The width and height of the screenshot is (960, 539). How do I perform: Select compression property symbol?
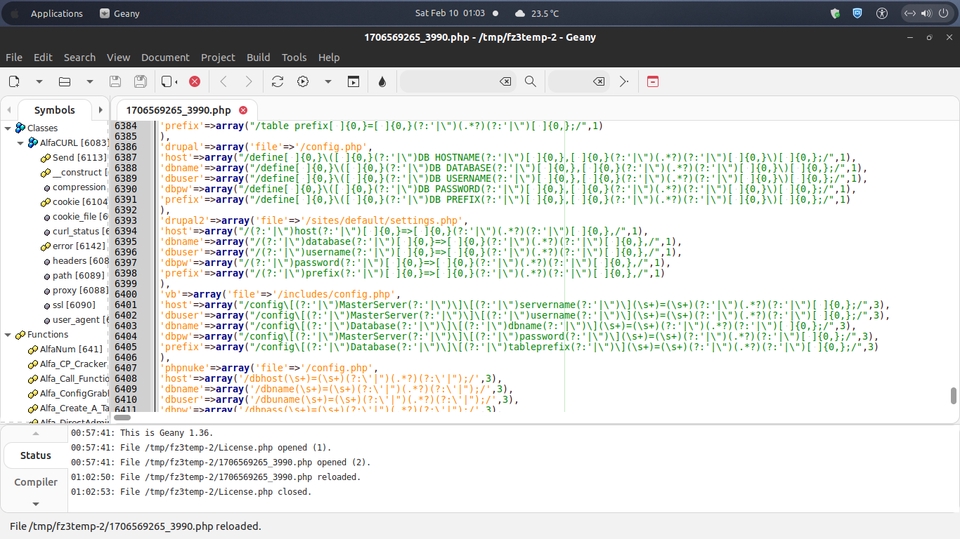click(x=79, y=187)
